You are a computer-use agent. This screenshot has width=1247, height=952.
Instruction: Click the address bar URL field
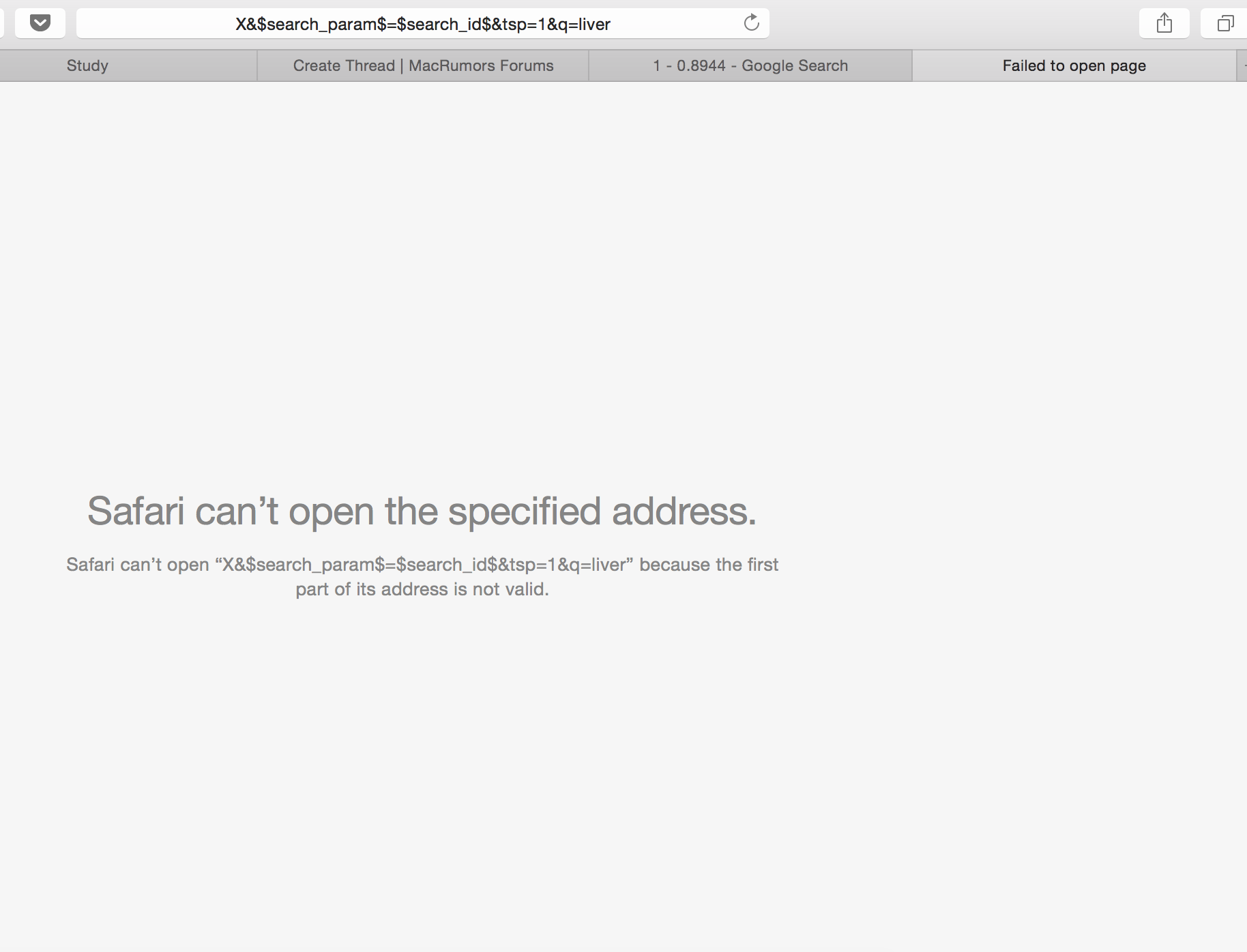pyautogui.click(x=423, y=24)
